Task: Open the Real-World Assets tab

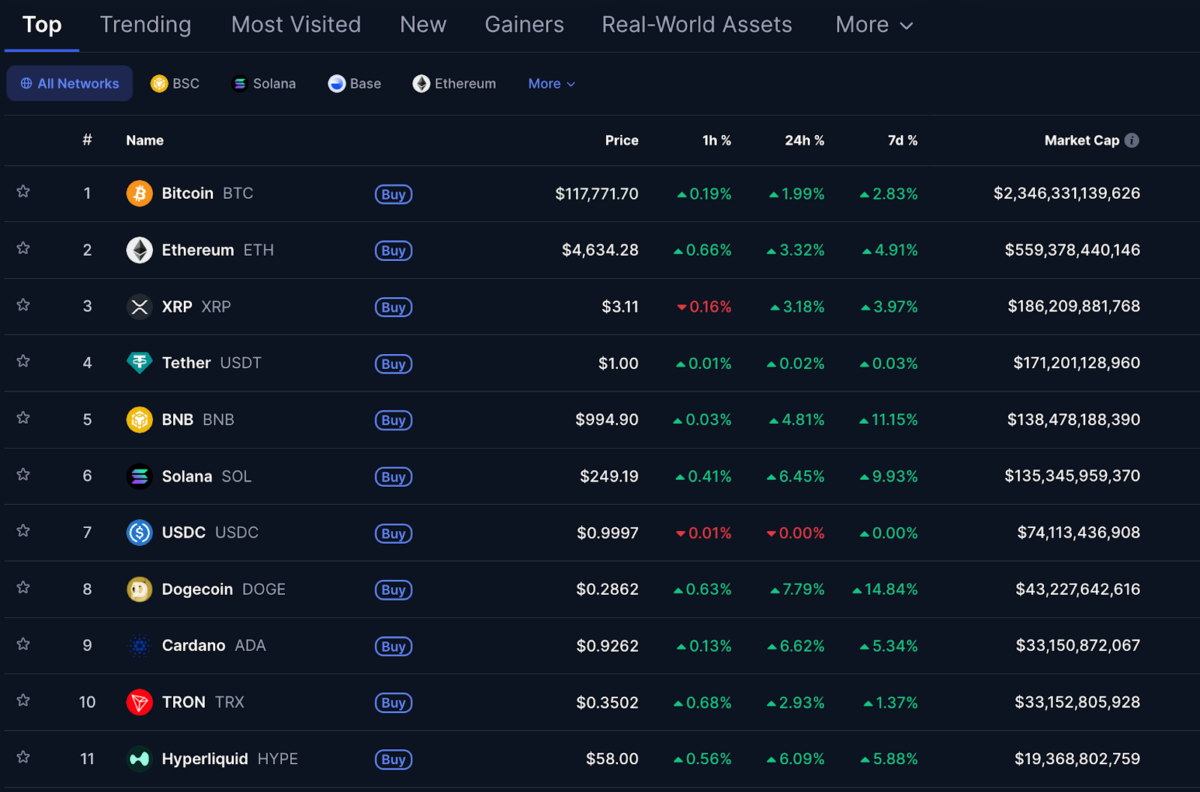Action: pos(697,25)
